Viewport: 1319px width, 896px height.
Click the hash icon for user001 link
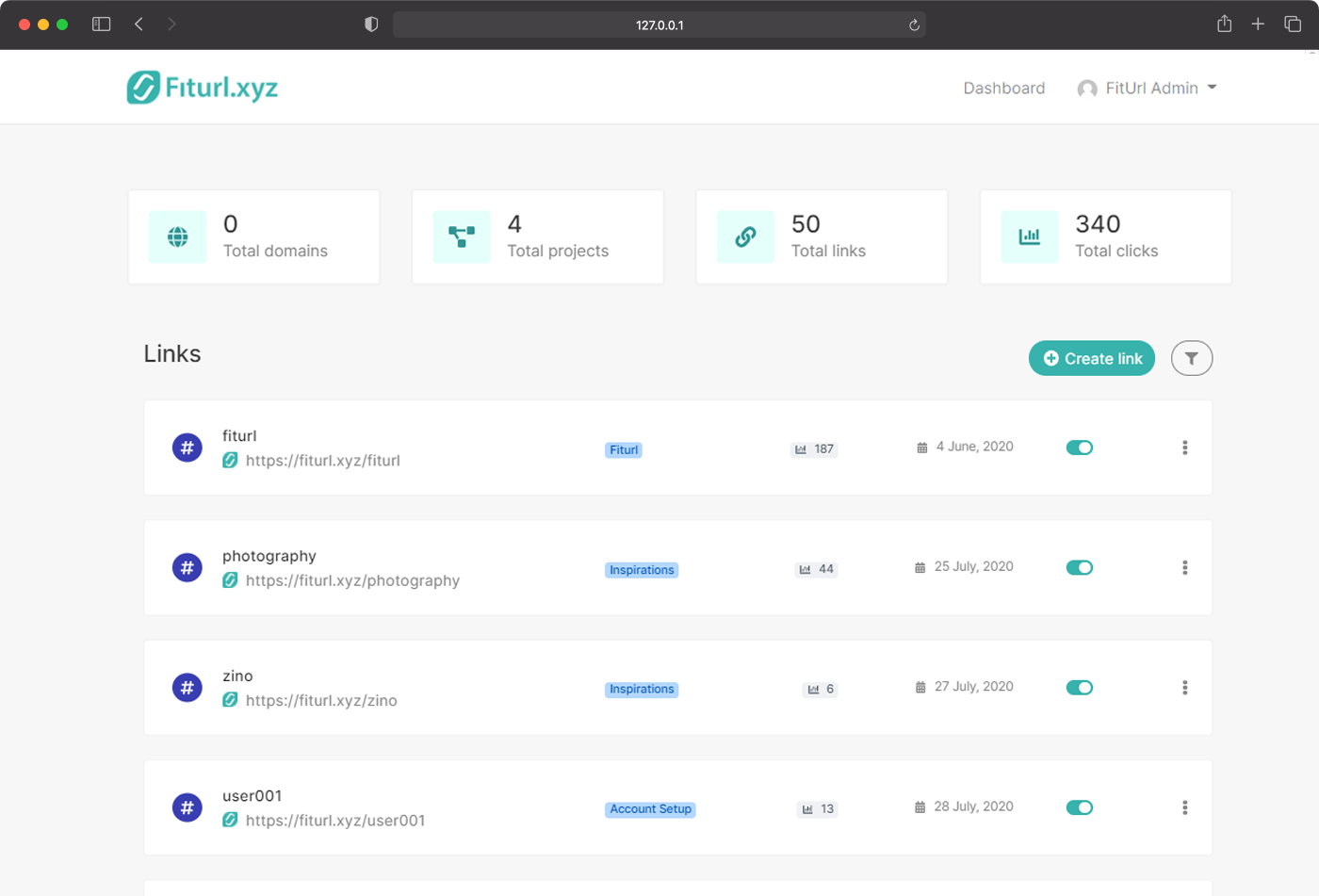(x=187, y=807)
